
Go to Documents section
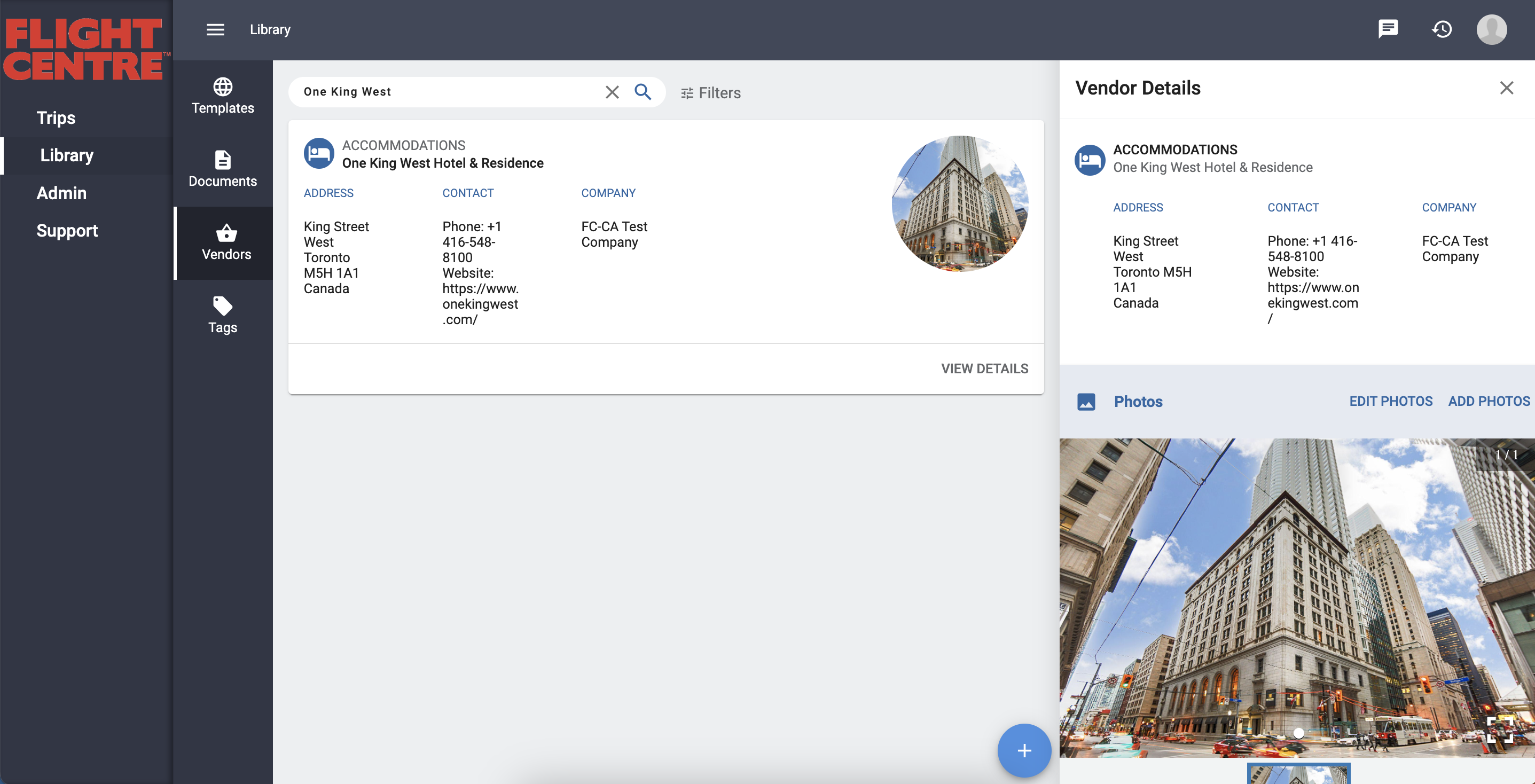tap(223, 169)
